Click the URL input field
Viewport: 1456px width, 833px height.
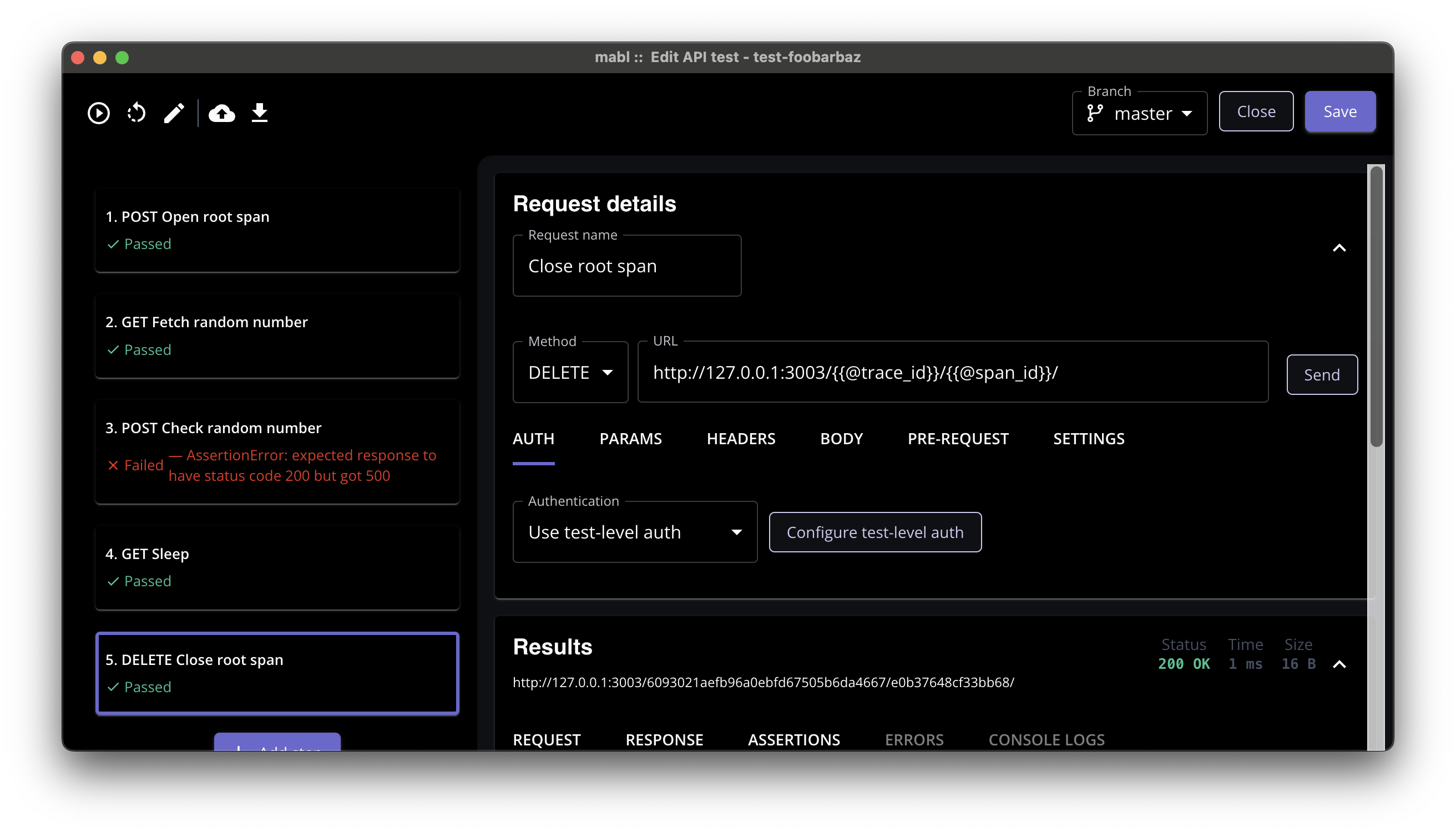[952, 373]
